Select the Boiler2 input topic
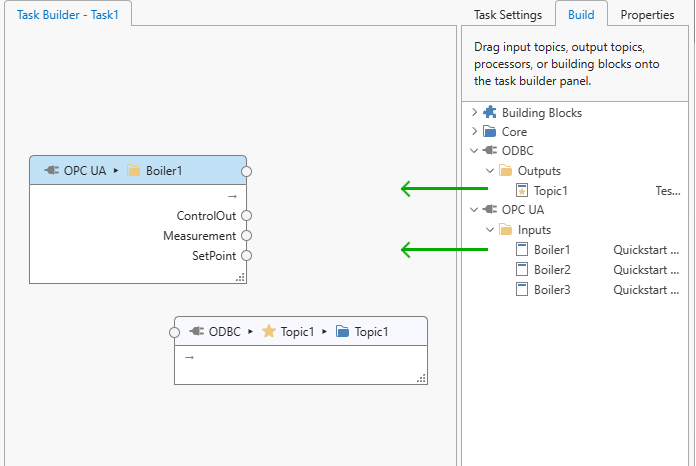Viewport: 696px width, 466px height. coord(552,269)
